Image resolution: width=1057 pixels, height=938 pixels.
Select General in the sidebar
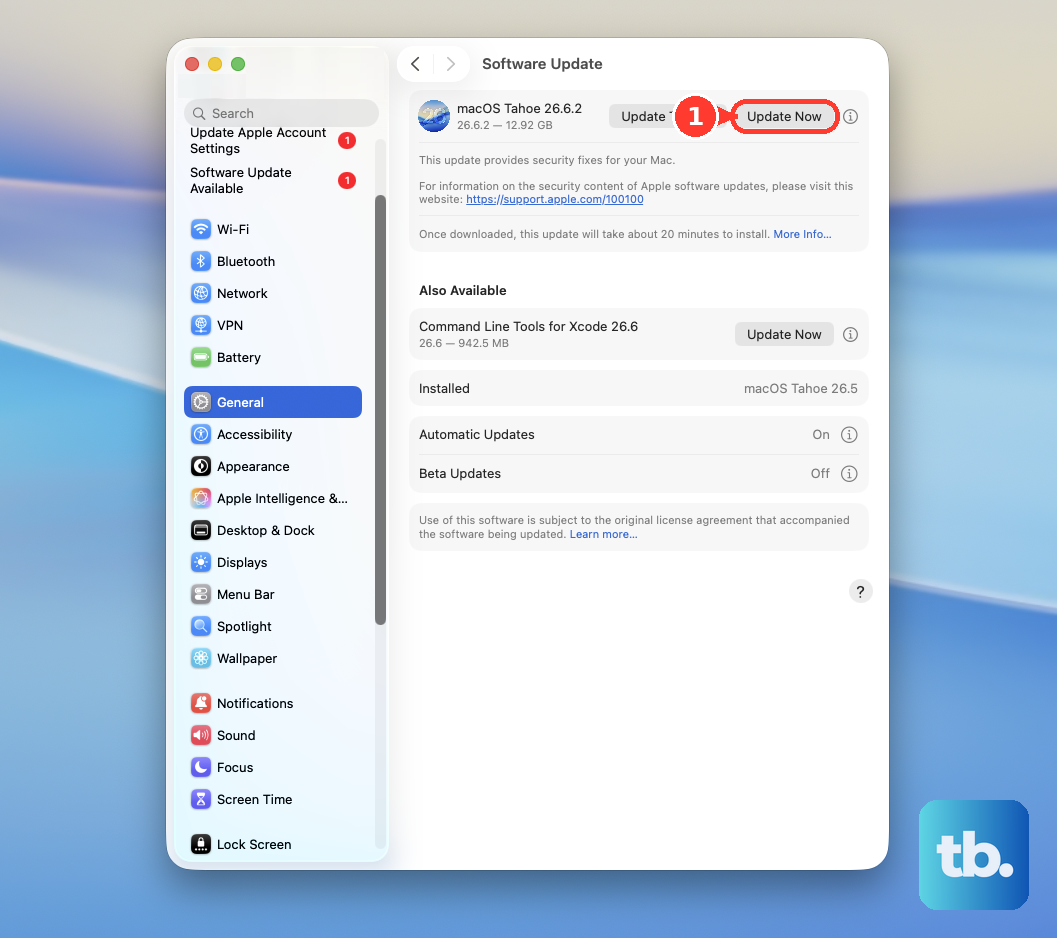coord(272,402)
